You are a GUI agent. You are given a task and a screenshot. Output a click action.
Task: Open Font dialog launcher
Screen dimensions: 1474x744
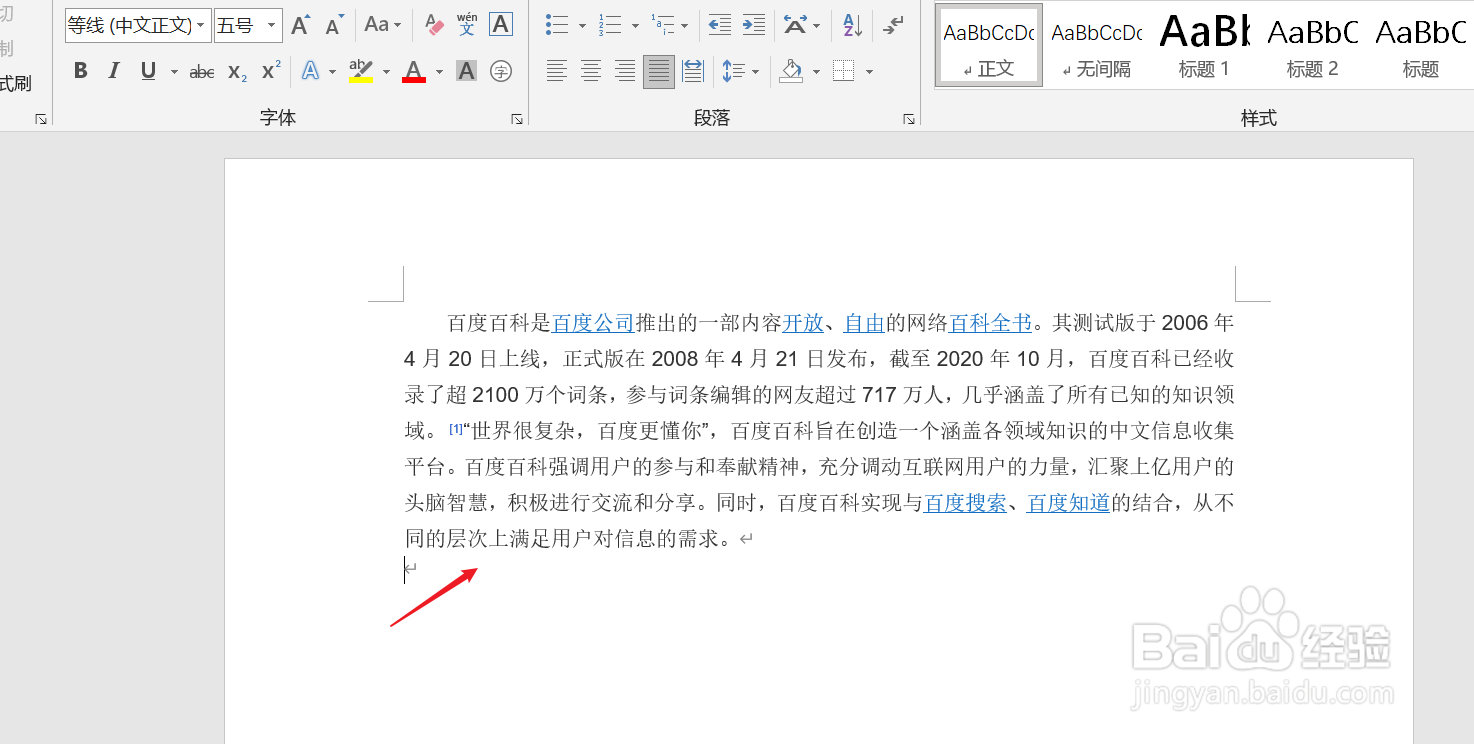point(517,119)
